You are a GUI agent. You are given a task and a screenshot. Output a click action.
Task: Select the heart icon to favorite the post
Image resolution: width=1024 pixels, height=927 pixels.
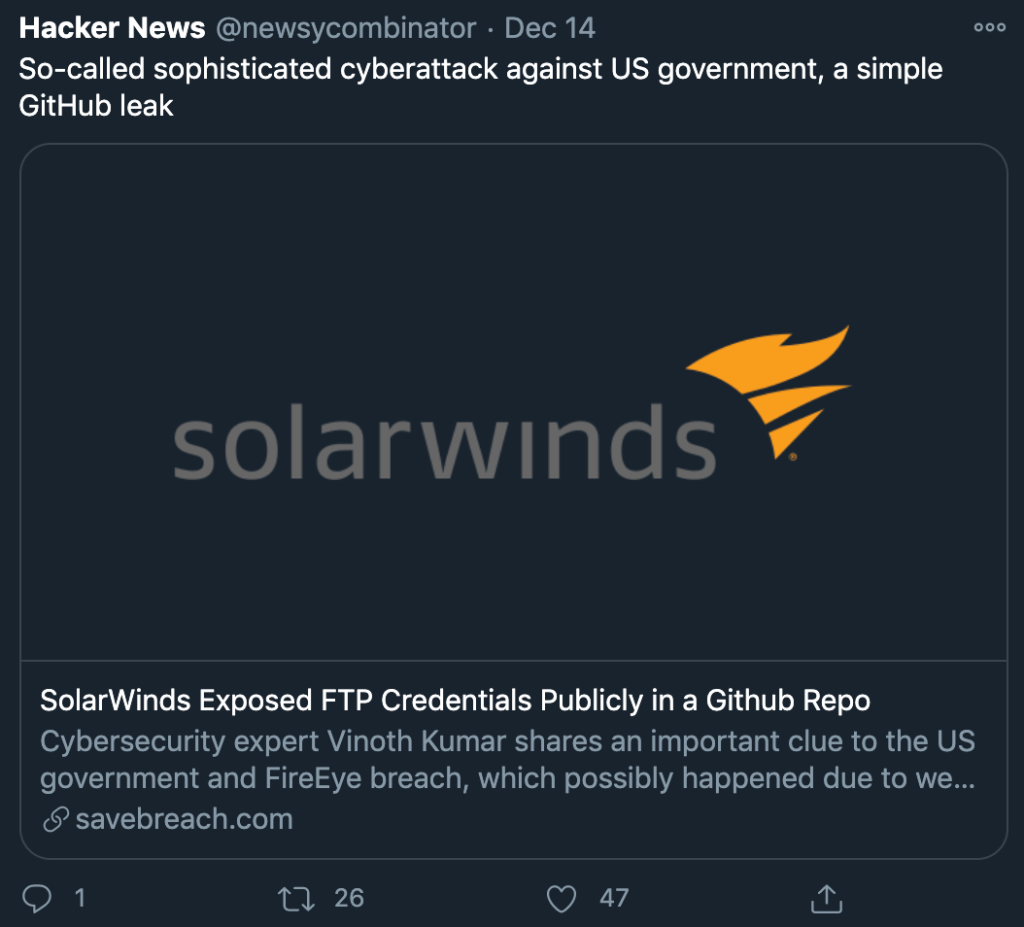click(560, 899)
